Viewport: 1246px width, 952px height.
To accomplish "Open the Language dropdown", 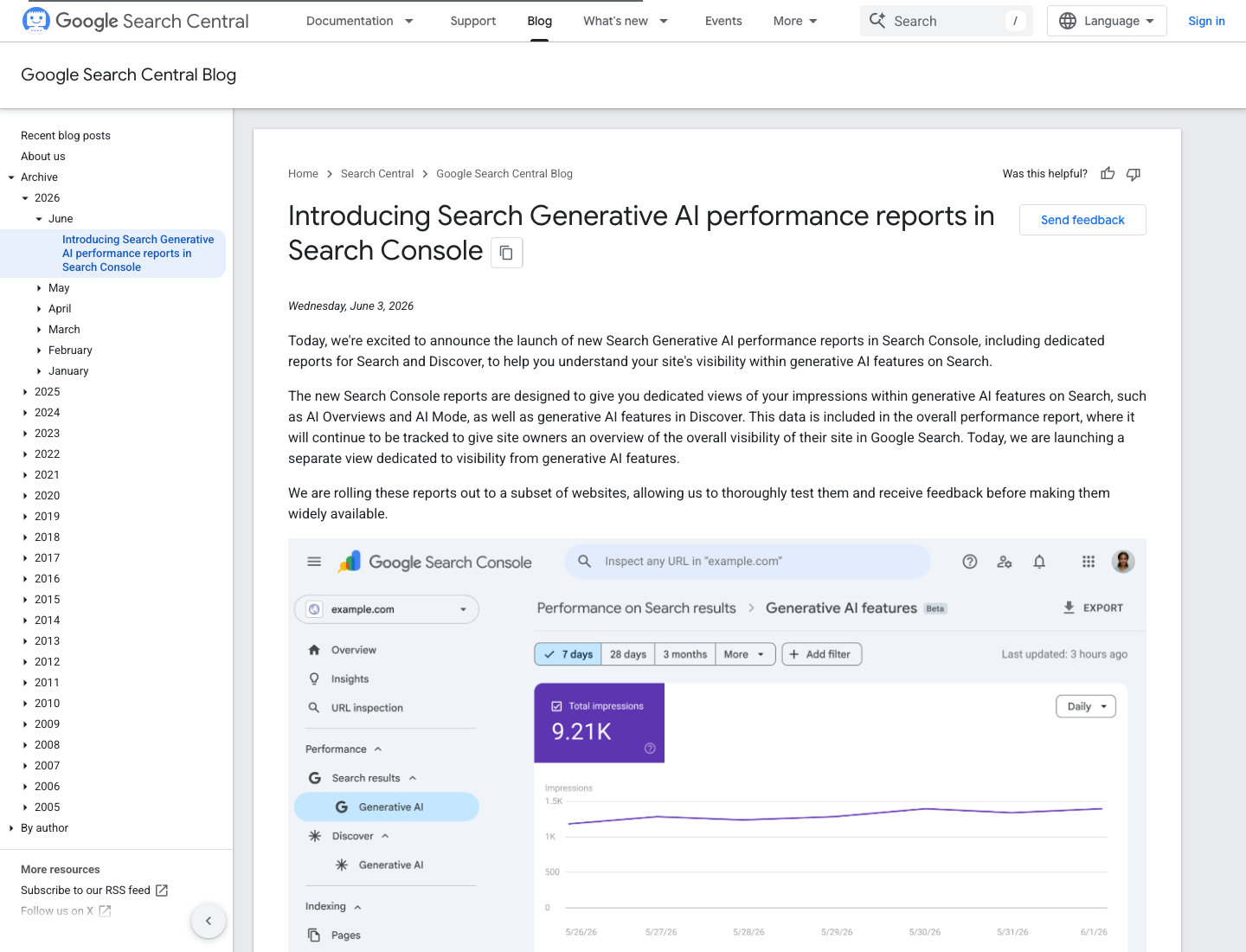I will (x=1107, y=21).
